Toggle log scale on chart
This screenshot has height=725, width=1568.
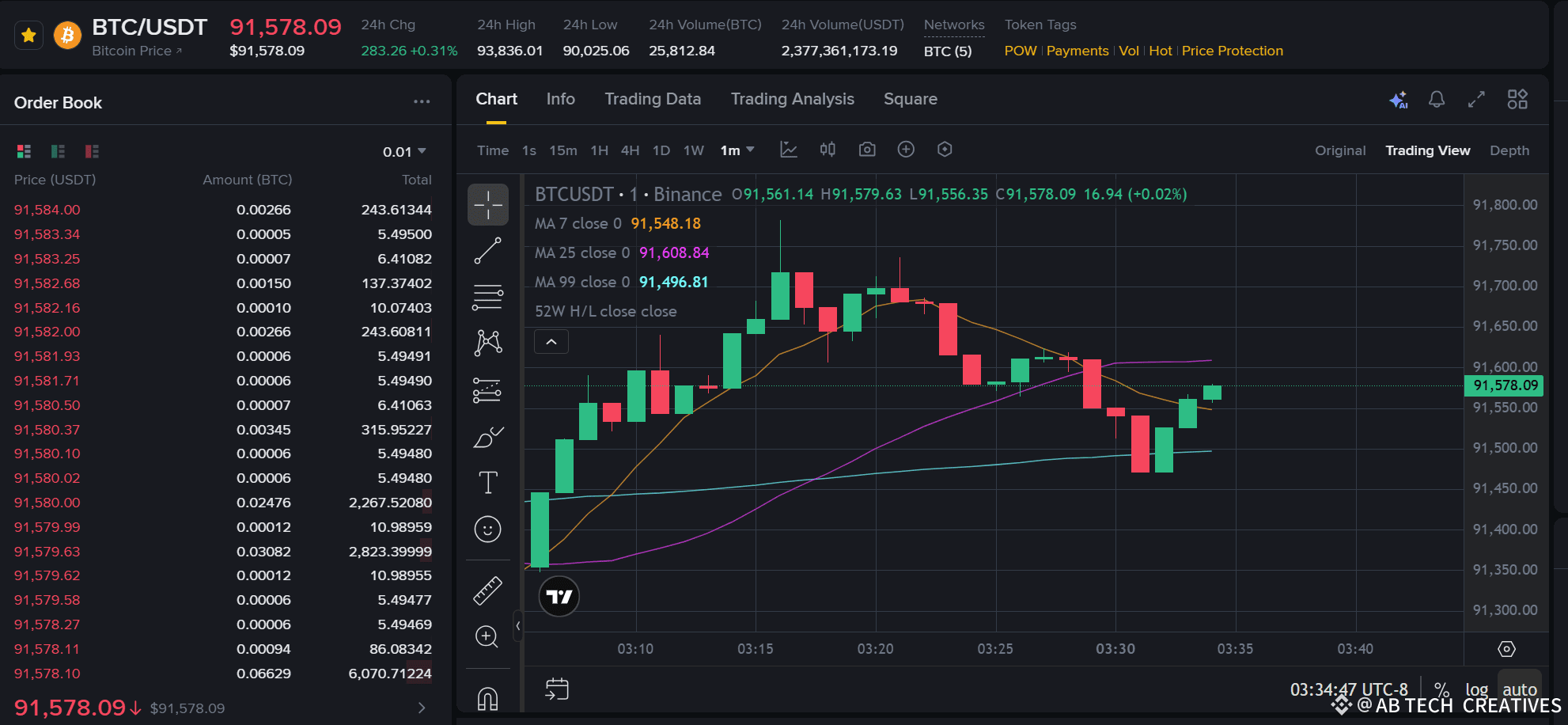[x=1476, y=689]
